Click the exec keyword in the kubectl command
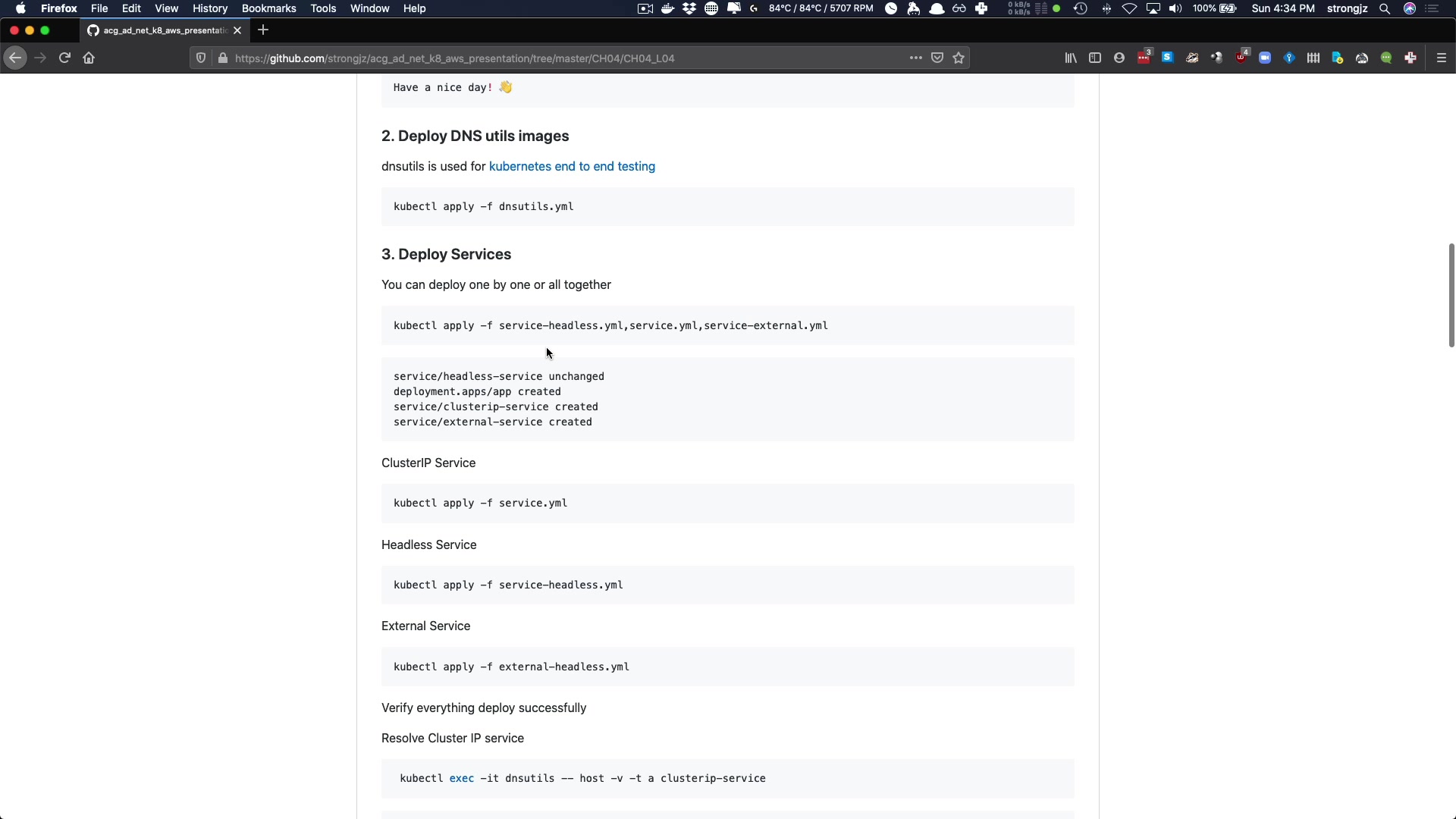 click(461, 779)
